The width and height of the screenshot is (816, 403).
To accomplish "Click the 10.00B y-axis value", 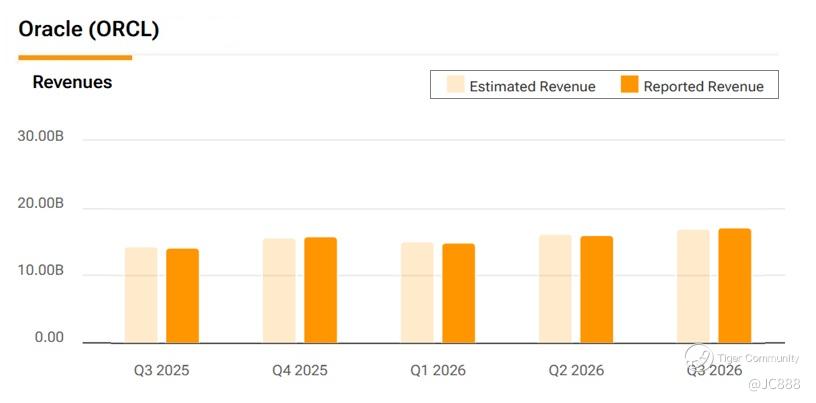I will [41, 271].
